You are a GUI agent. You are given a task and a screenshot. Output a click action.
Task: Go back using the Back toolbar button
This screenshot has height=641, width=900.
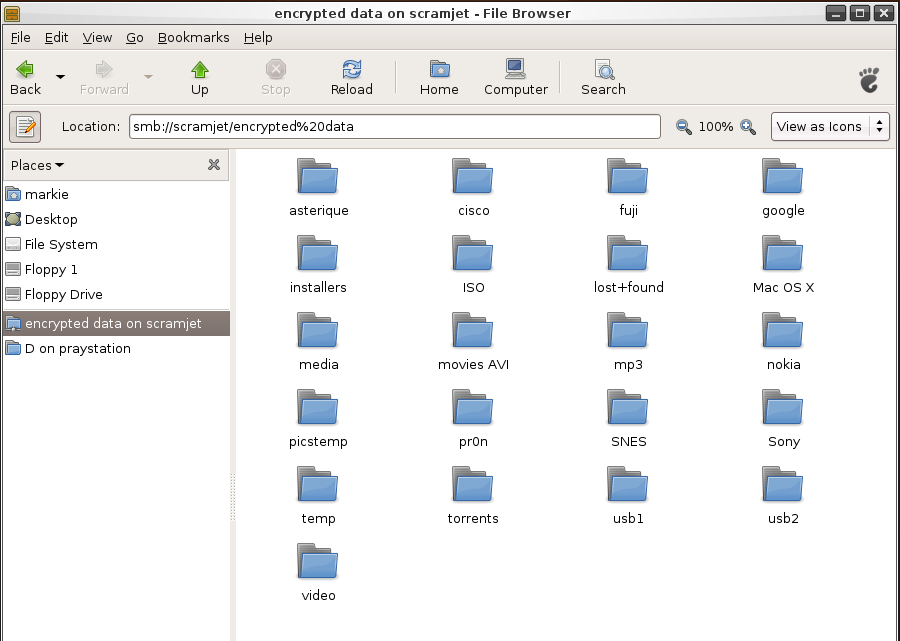(x=25, y=78)
